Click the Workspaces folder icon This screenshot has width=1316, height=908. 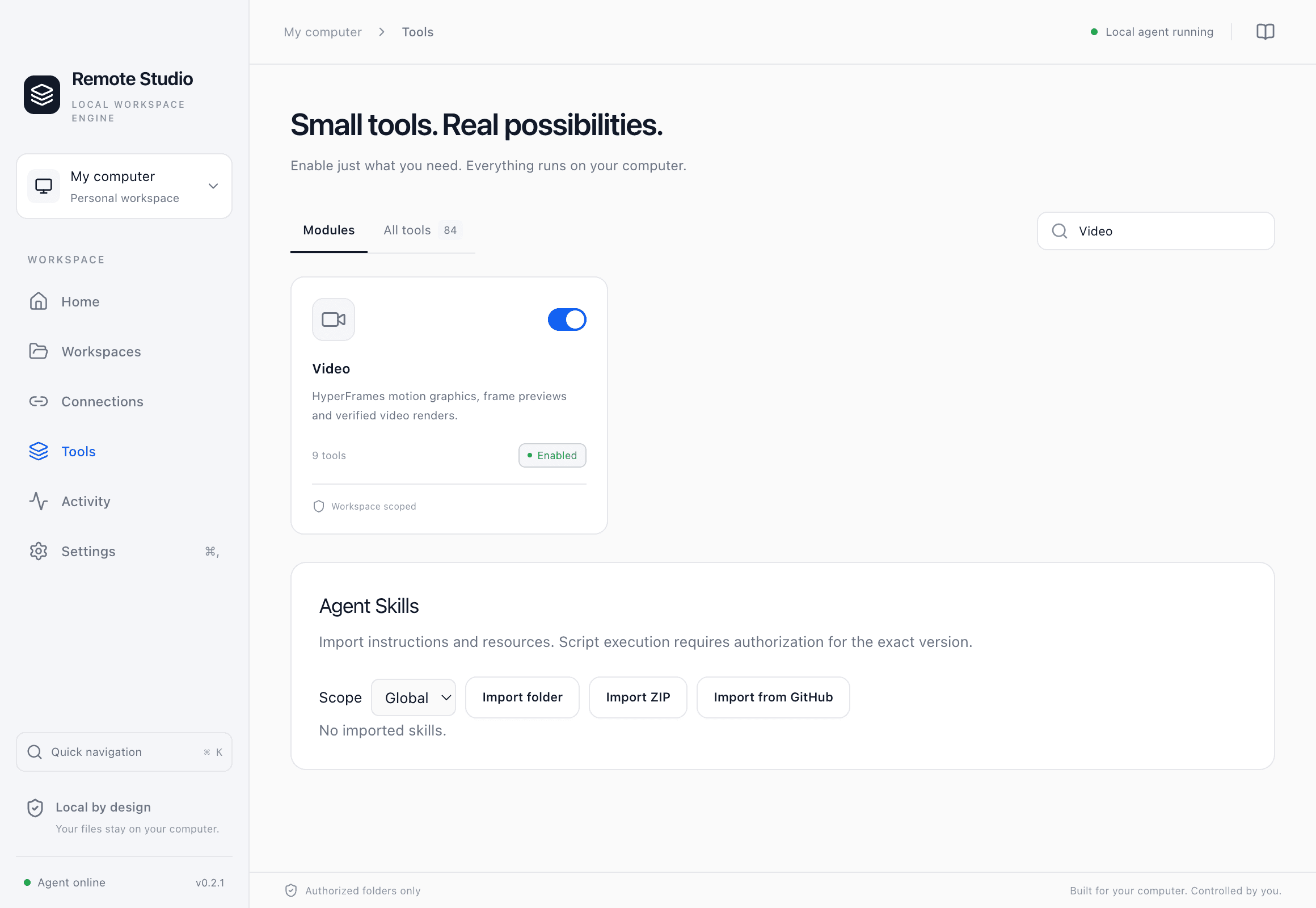pos(39,351)
